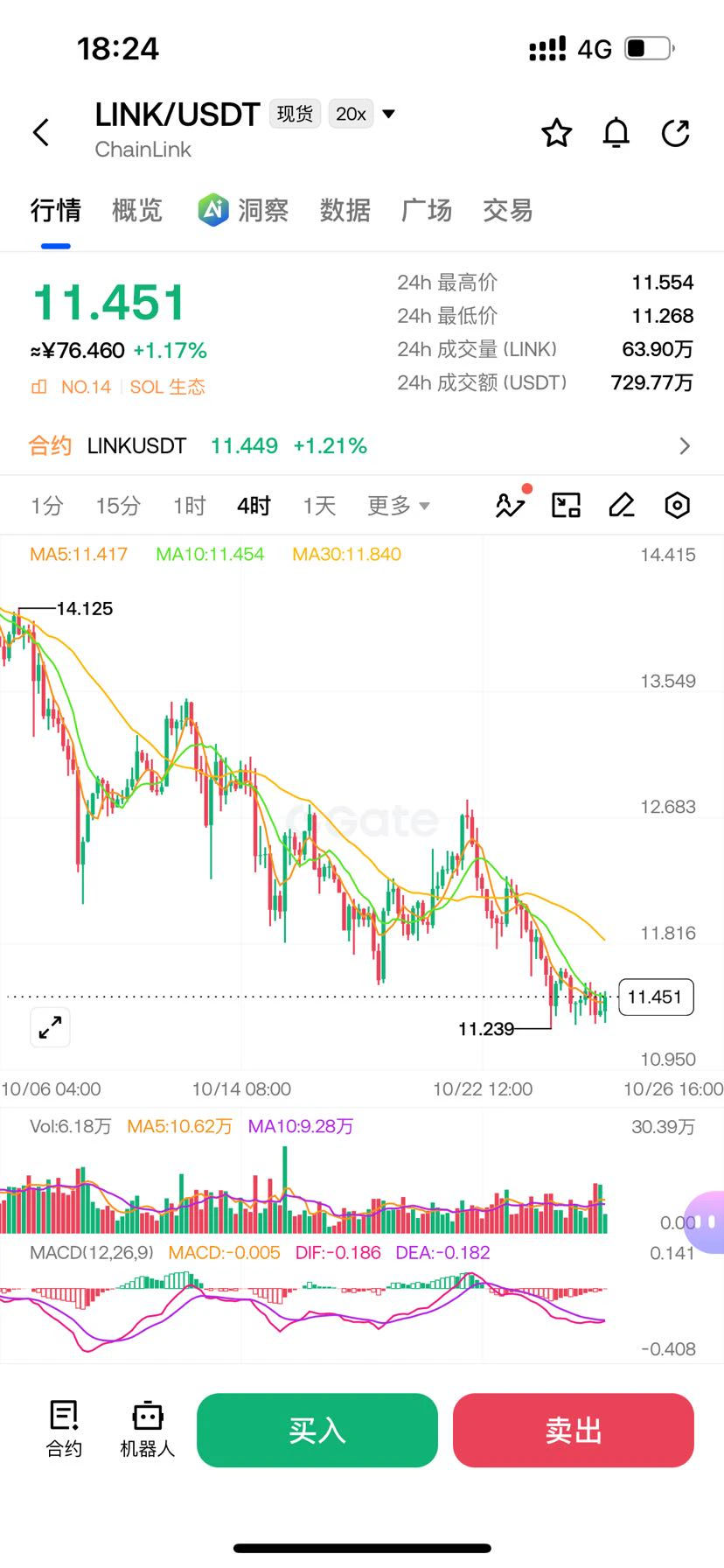
Task: Tap the 现货 spot badge
Action: 295,114
